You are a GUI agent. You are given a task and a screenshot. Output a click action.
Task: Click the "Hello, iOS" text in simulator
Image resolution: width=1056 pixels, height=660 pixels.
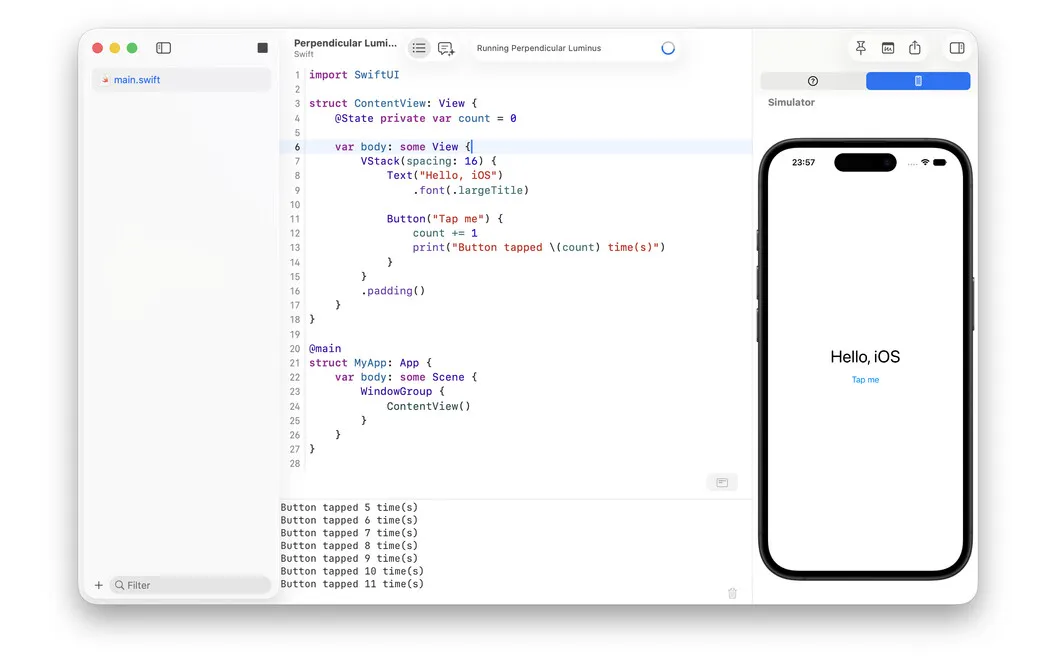click(865, 357)
